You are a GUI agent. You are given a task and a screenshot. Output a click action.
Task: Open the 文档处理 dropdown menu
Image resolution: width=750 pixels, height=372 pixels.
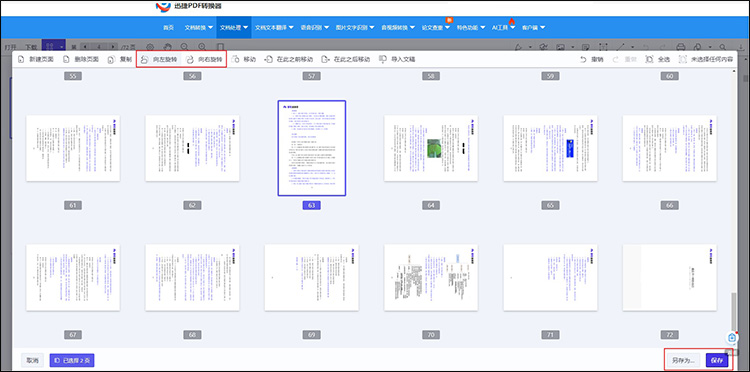pos(234,28)
